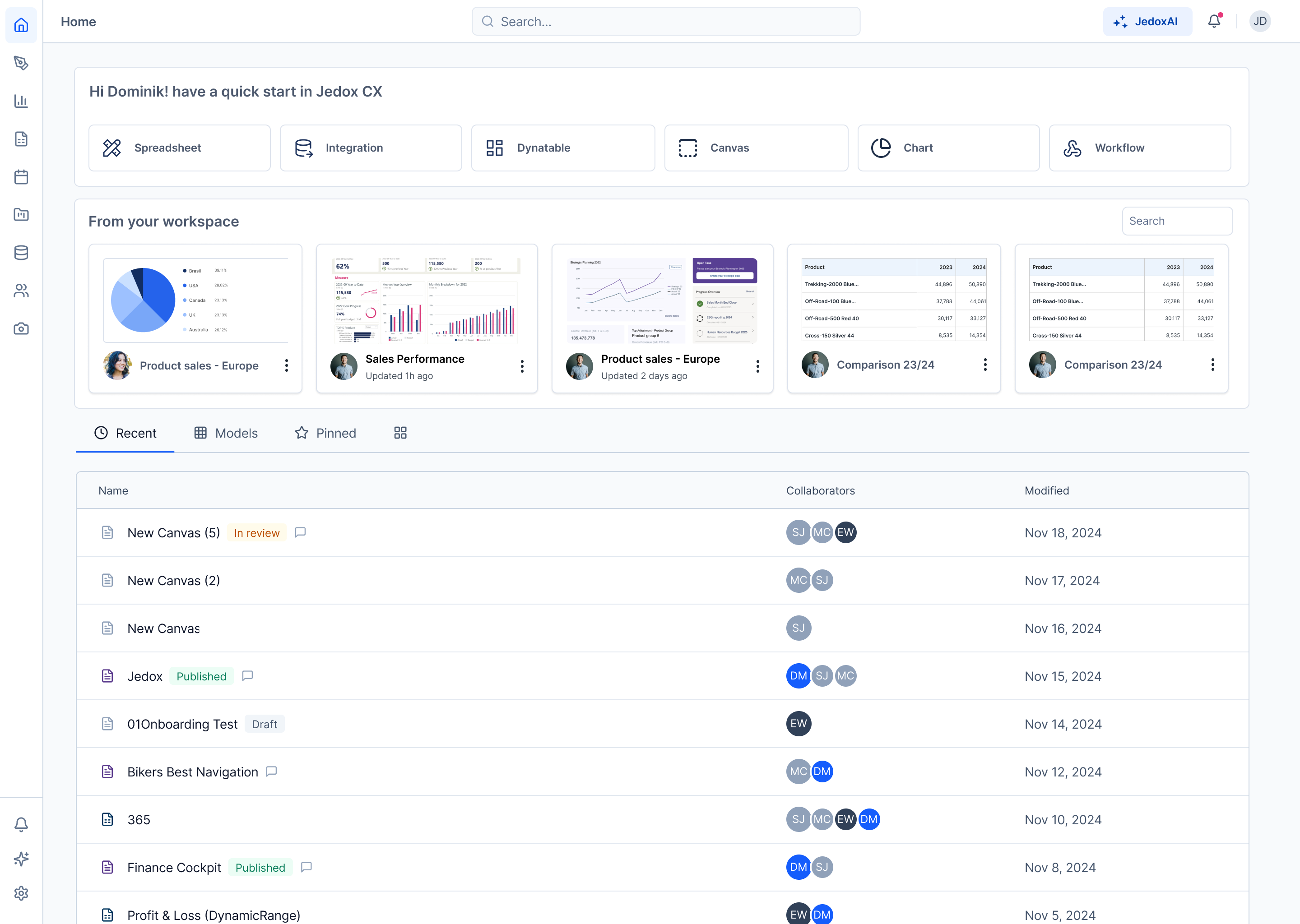Open the sparkle AI icon in sidebar
The width and height of the screenshot is (1300, 924).
(21, 859)
